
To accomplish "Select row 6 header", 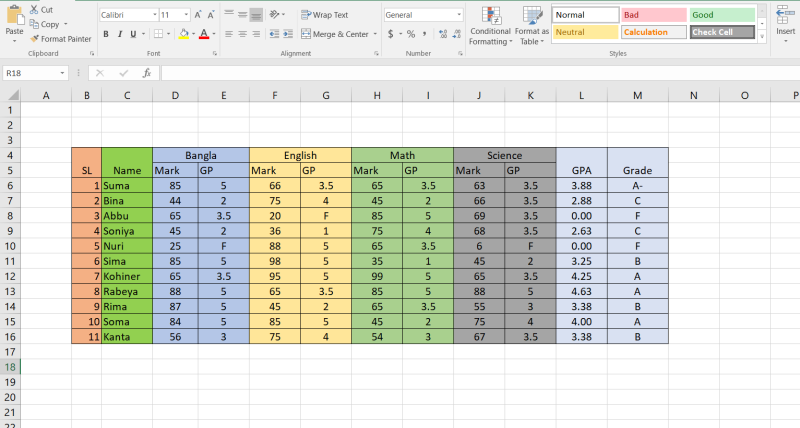I will pyautogui.click(x=10, y=186).
